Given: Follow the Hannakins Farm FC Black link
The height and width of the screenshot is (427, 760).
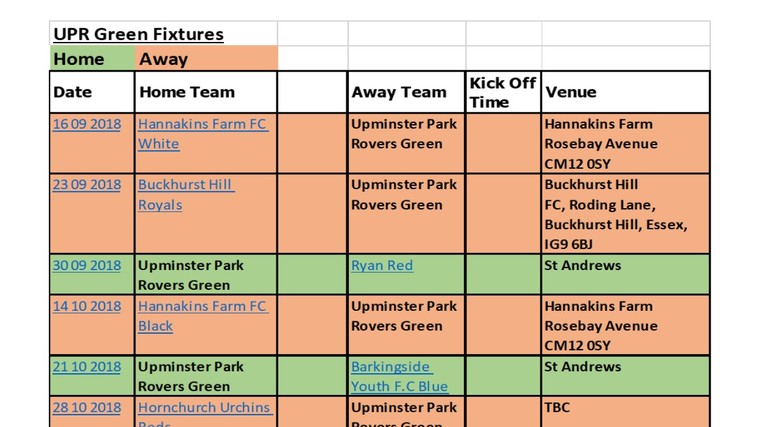Looking at the screenshot, I should (x=203, y=307).
